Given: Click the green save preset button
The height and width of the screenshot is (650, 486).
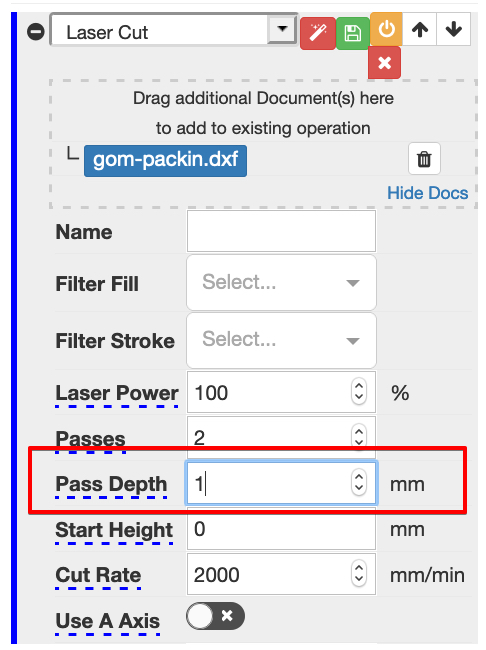Looking at the screenshot, I should coord(352,33).
